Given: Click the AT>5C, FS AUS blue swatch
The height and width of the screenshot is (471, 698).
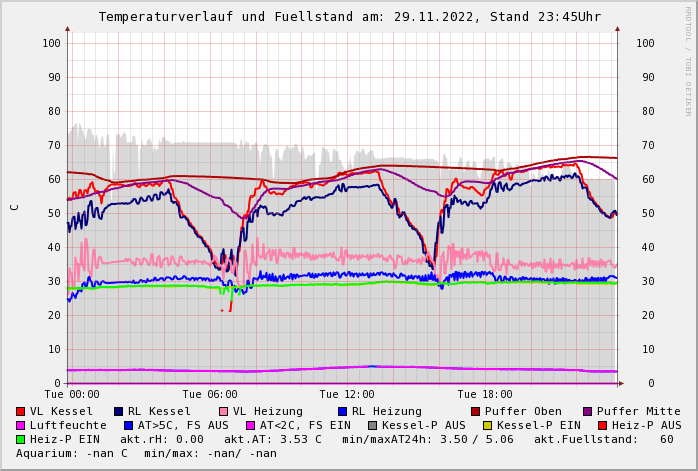Looking at the screenshot, I should (x=129, y=426).
